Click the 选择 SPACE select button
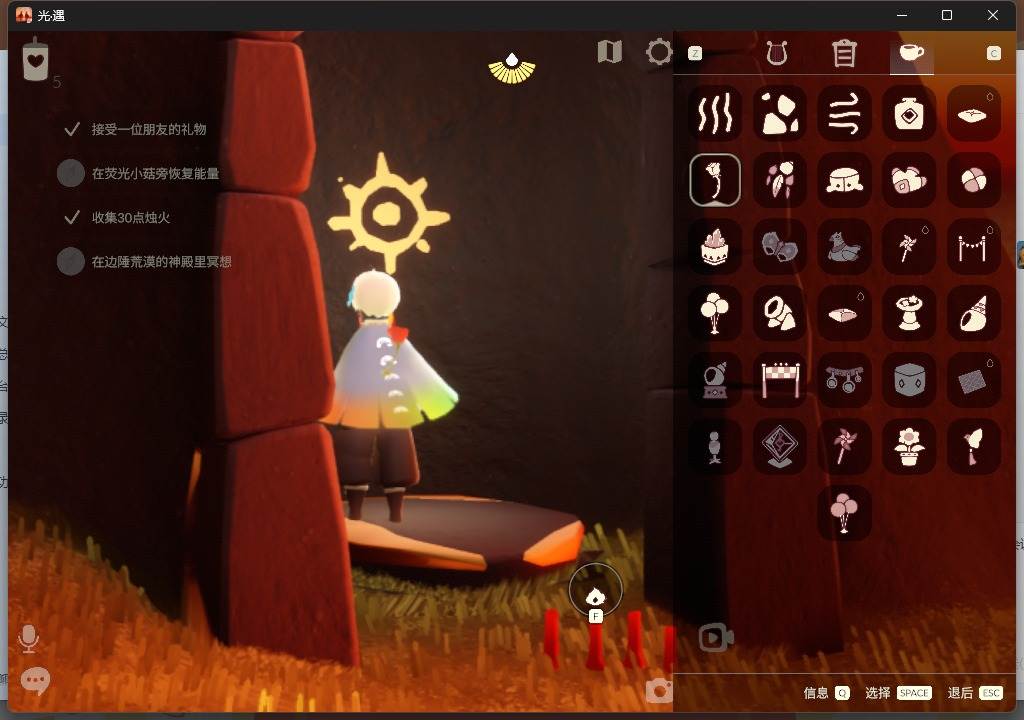The image size is (1024, 720). [x=898, y=693]
